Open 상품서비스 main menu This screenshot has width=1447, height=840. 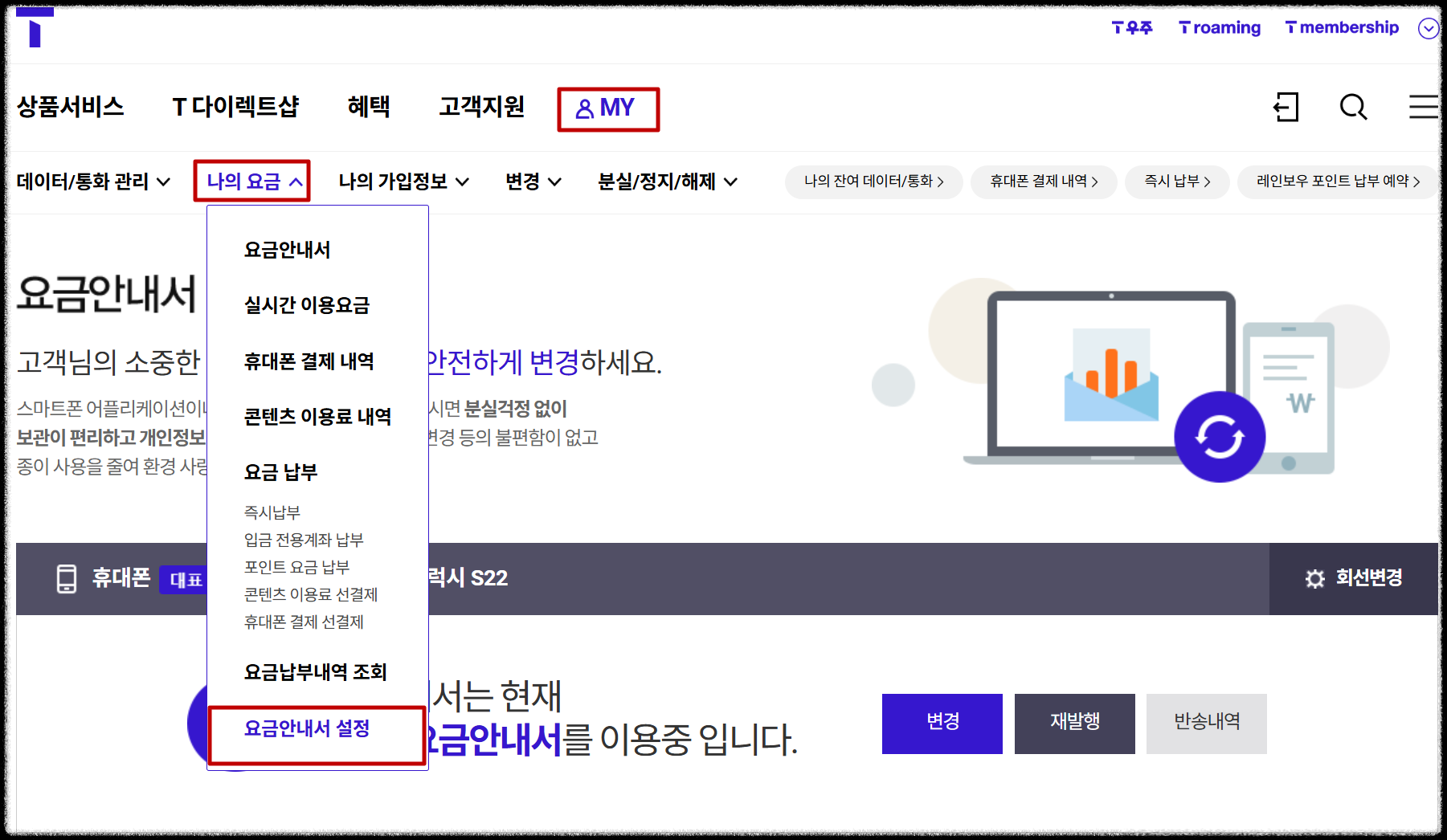(x=71, y=107)
